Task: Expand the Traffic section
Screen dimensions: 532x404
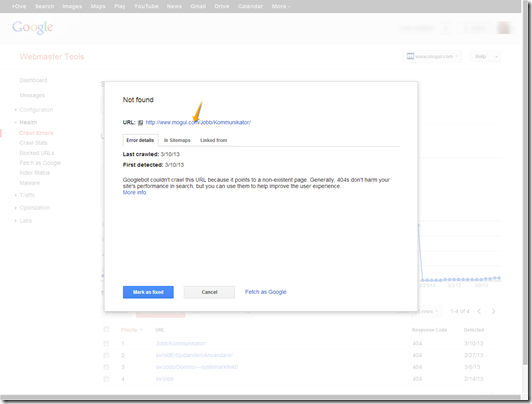Action: (27, 195)
